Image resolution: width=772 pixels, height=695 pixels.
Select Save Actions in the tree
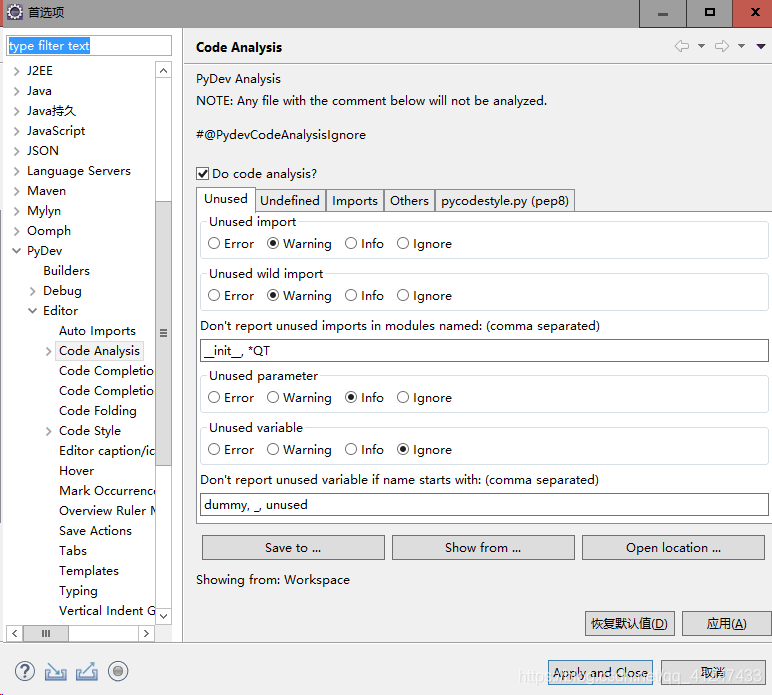pos(96,531)
